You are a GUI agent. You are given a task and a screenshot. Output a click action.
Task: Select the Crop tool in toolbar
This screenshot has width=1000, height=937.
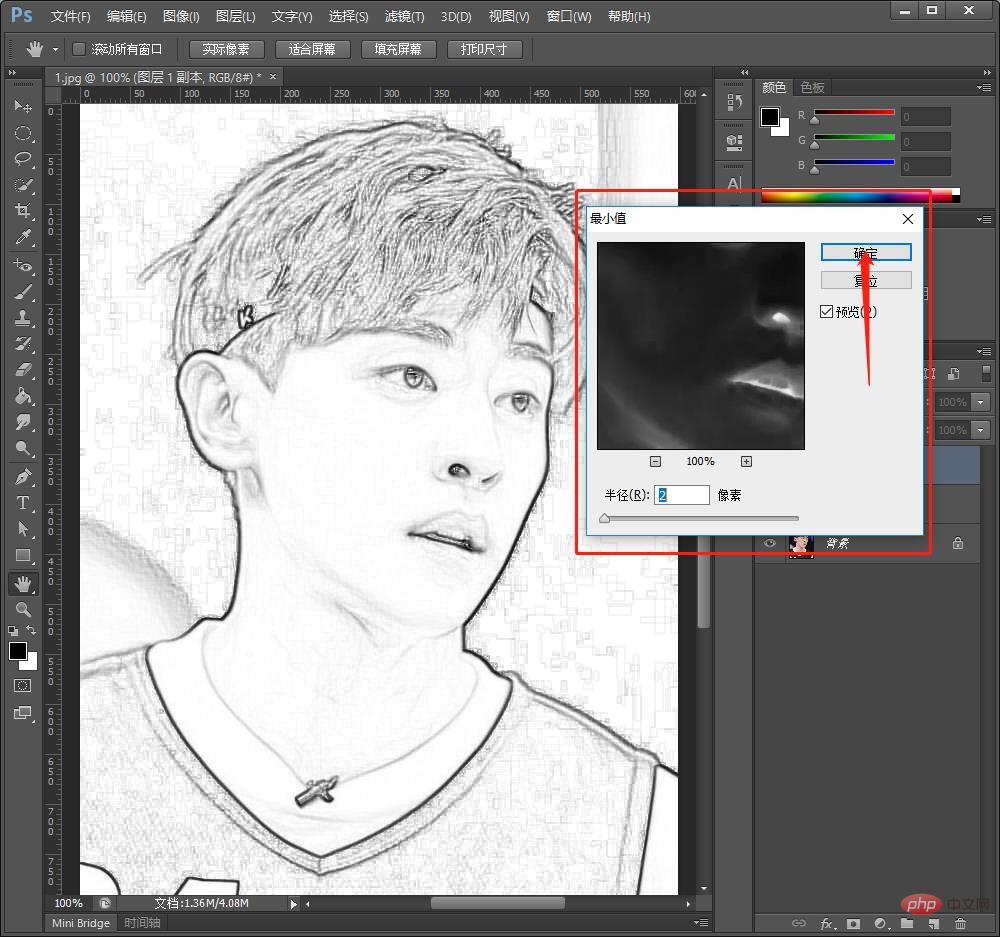coord(23,211)
